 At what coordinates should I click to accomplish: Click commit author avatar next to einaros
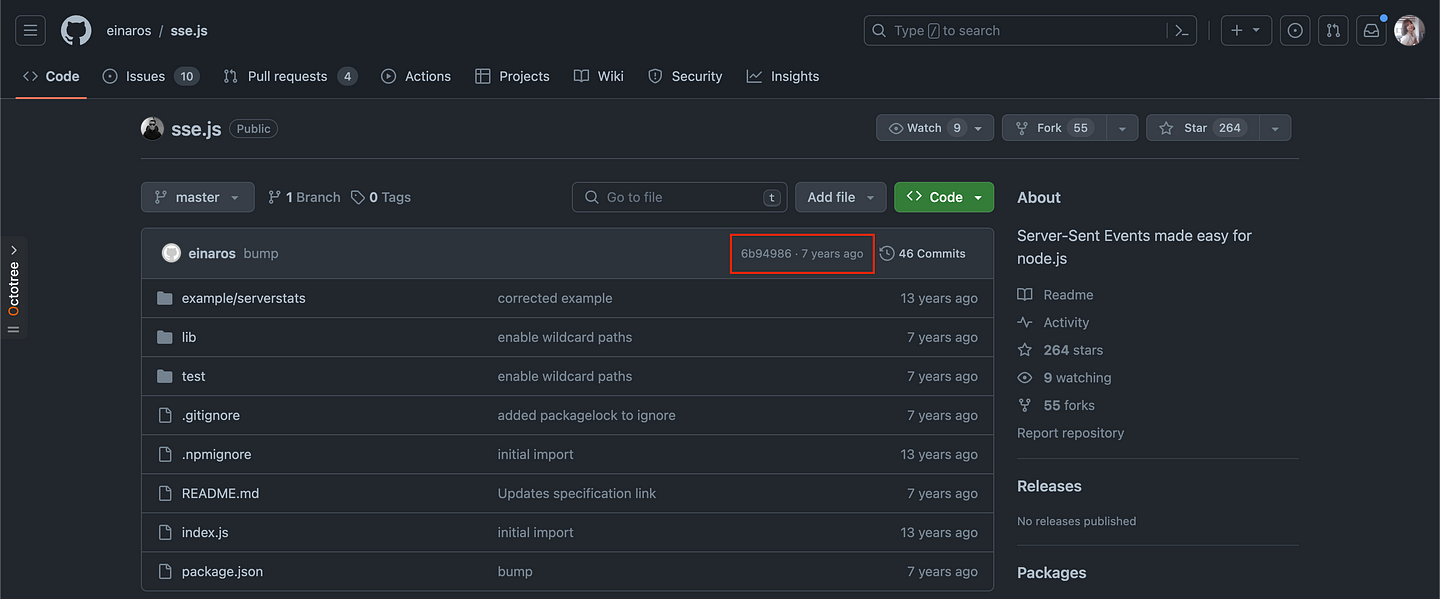(x=171, y=253)
